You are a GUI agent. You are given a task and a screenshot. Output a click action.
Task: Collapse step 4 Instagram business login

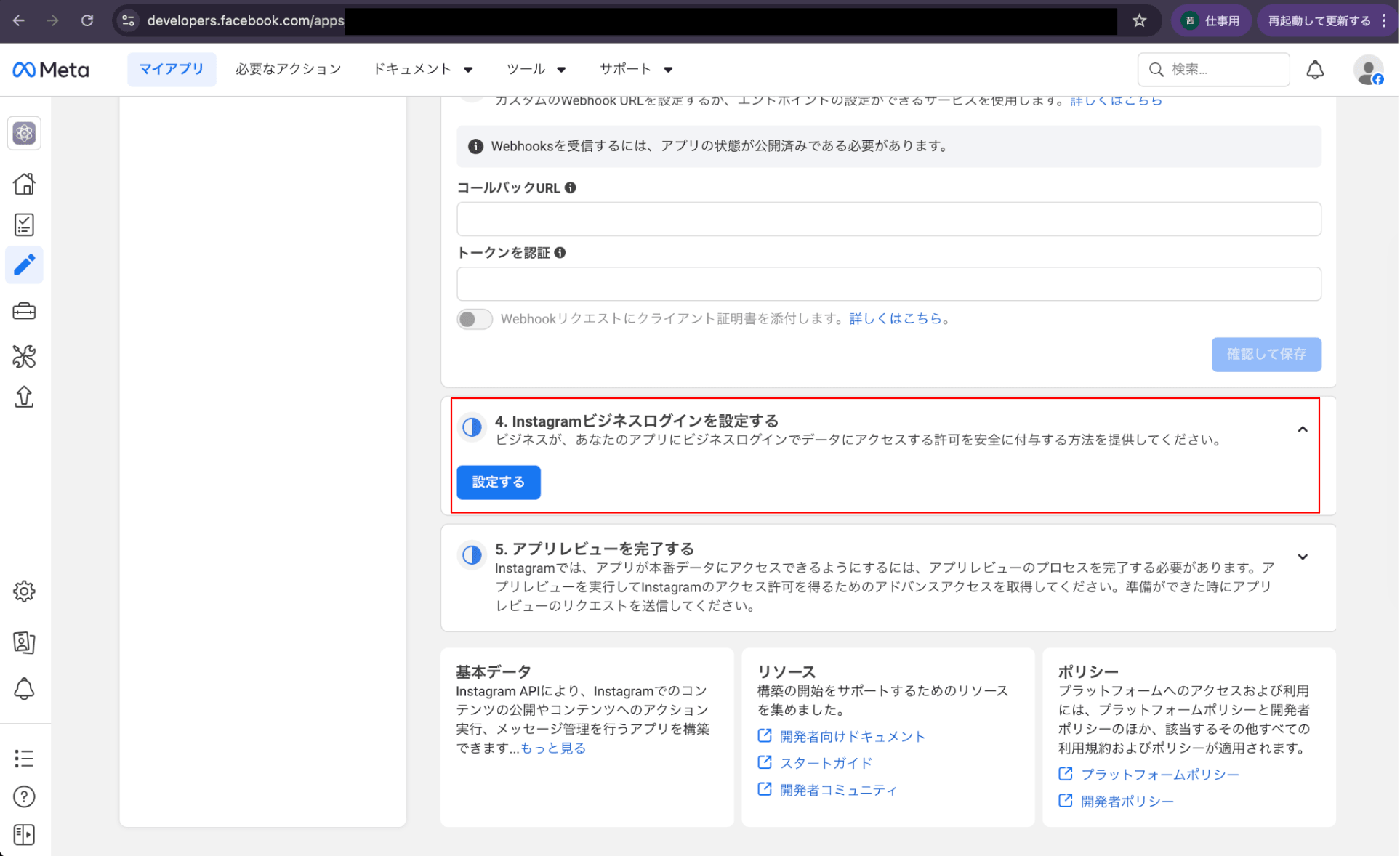coord(1302,429)
